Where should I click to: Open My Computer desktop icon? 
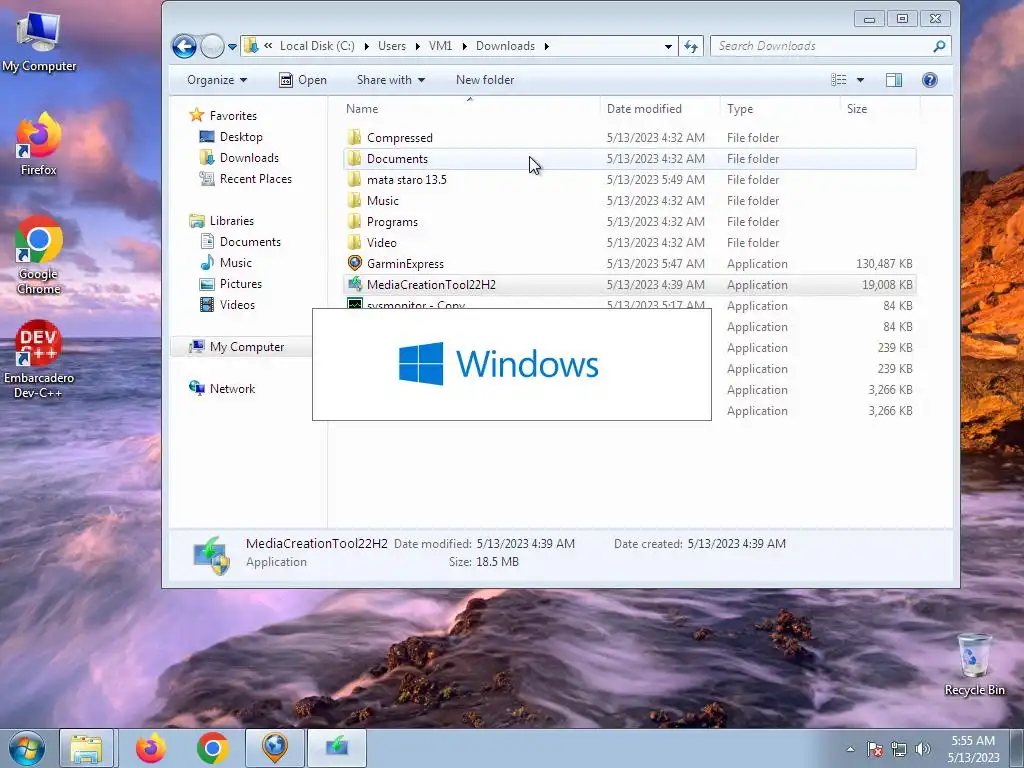[x=39, y=40]
